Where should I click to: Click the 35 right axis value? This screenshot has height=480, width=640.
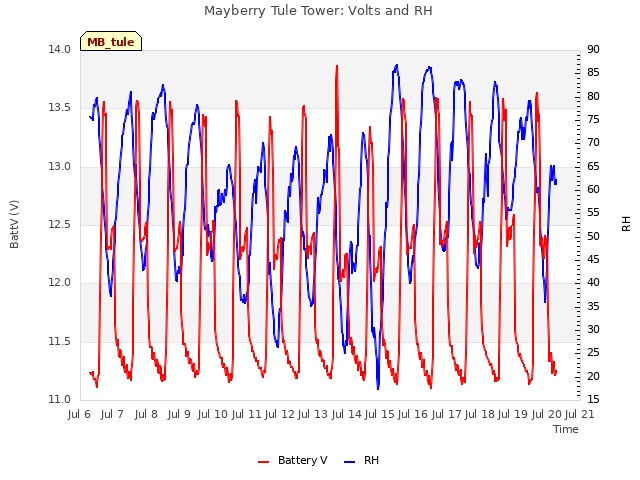(593, 306)
